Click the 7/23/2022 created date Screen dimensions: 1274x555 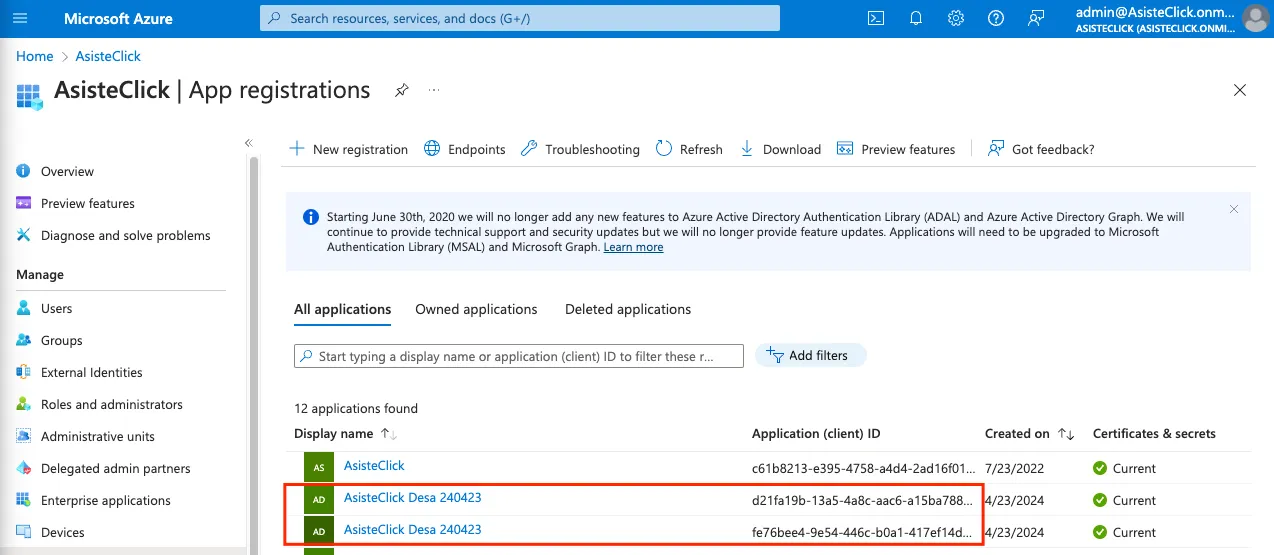pyautogui.click(x=1014, y=468)
